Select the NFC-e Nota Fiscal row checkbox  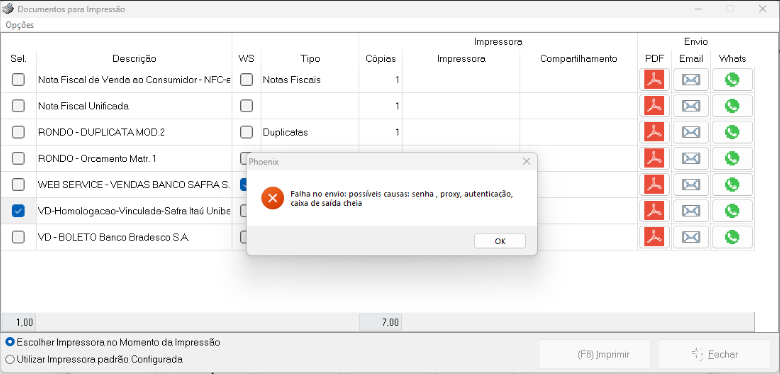point(18,80)
